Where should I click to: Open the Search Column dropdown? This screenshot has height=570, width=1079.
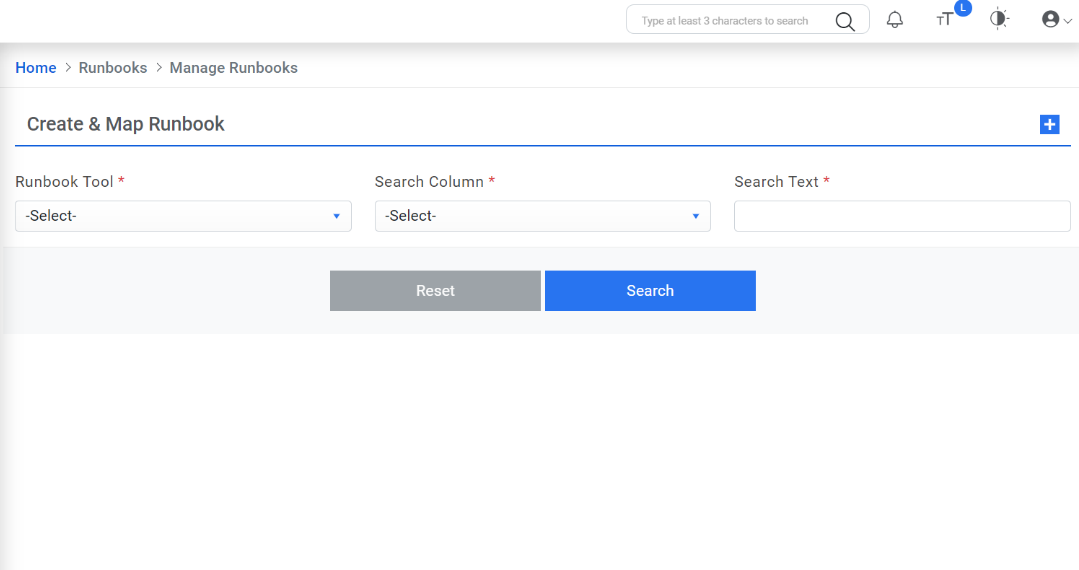[x=542, y=216]
